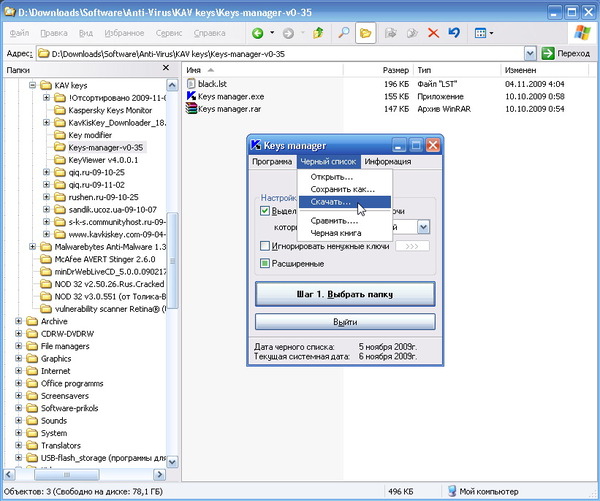Enable Игнорировать ненужные ключи checkbox
Viewport: 600px width, 501px height.
tap(264, 246)
